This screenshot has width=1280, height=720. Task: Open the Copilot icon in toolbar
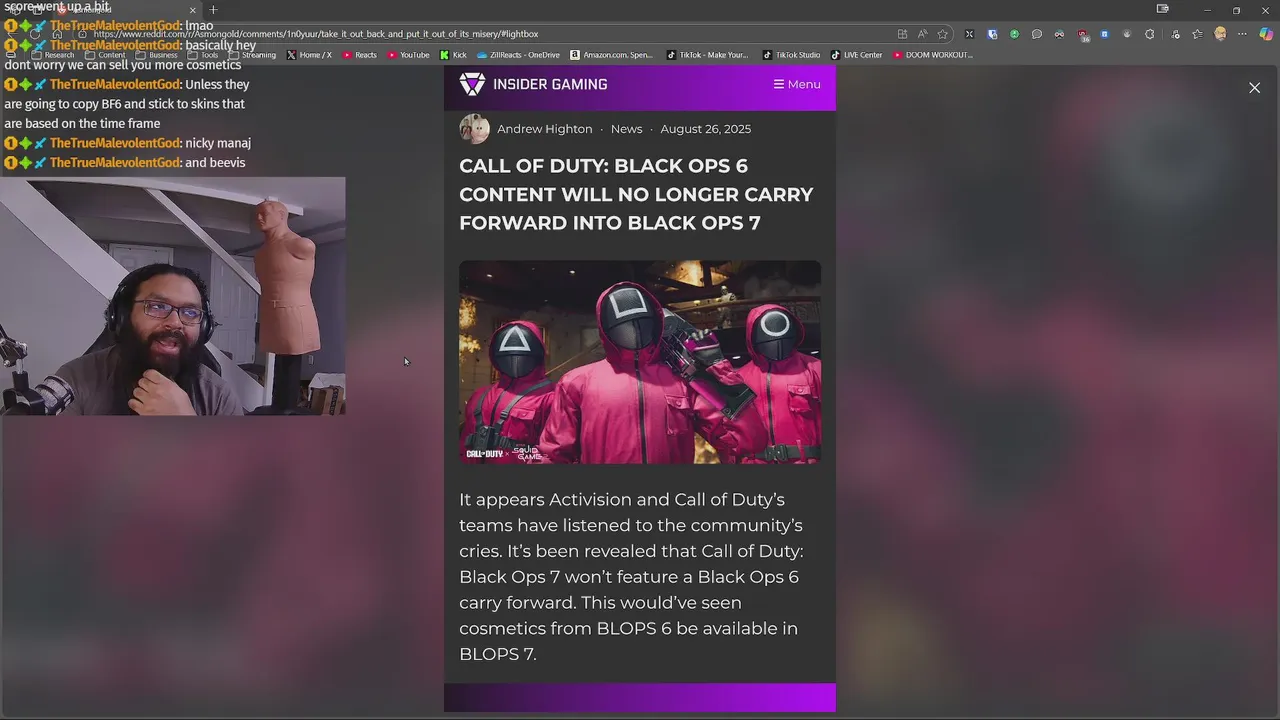(x=1266, y=34)
